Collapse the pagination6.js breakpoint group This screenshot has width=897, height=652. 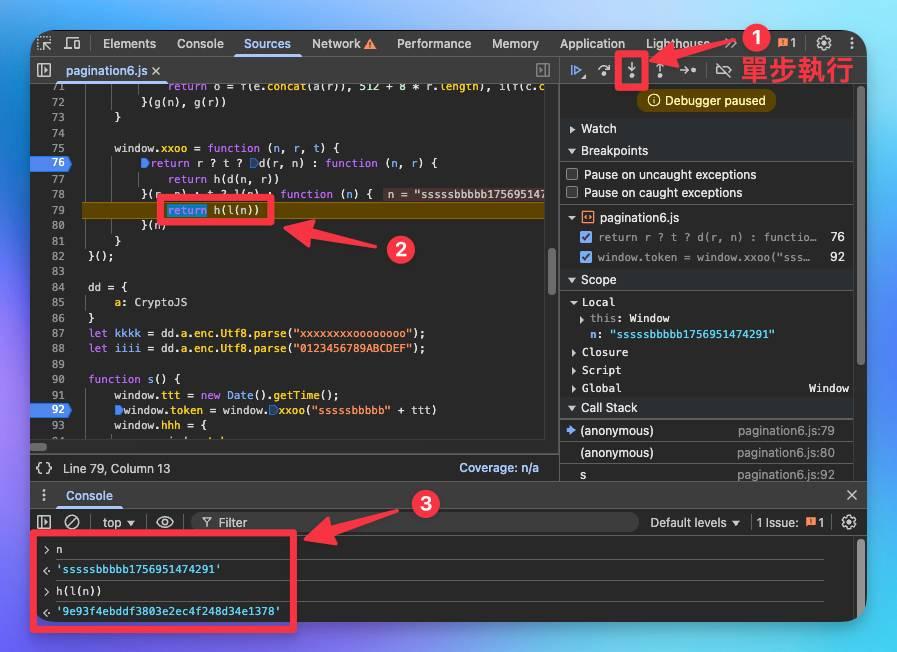572,217
